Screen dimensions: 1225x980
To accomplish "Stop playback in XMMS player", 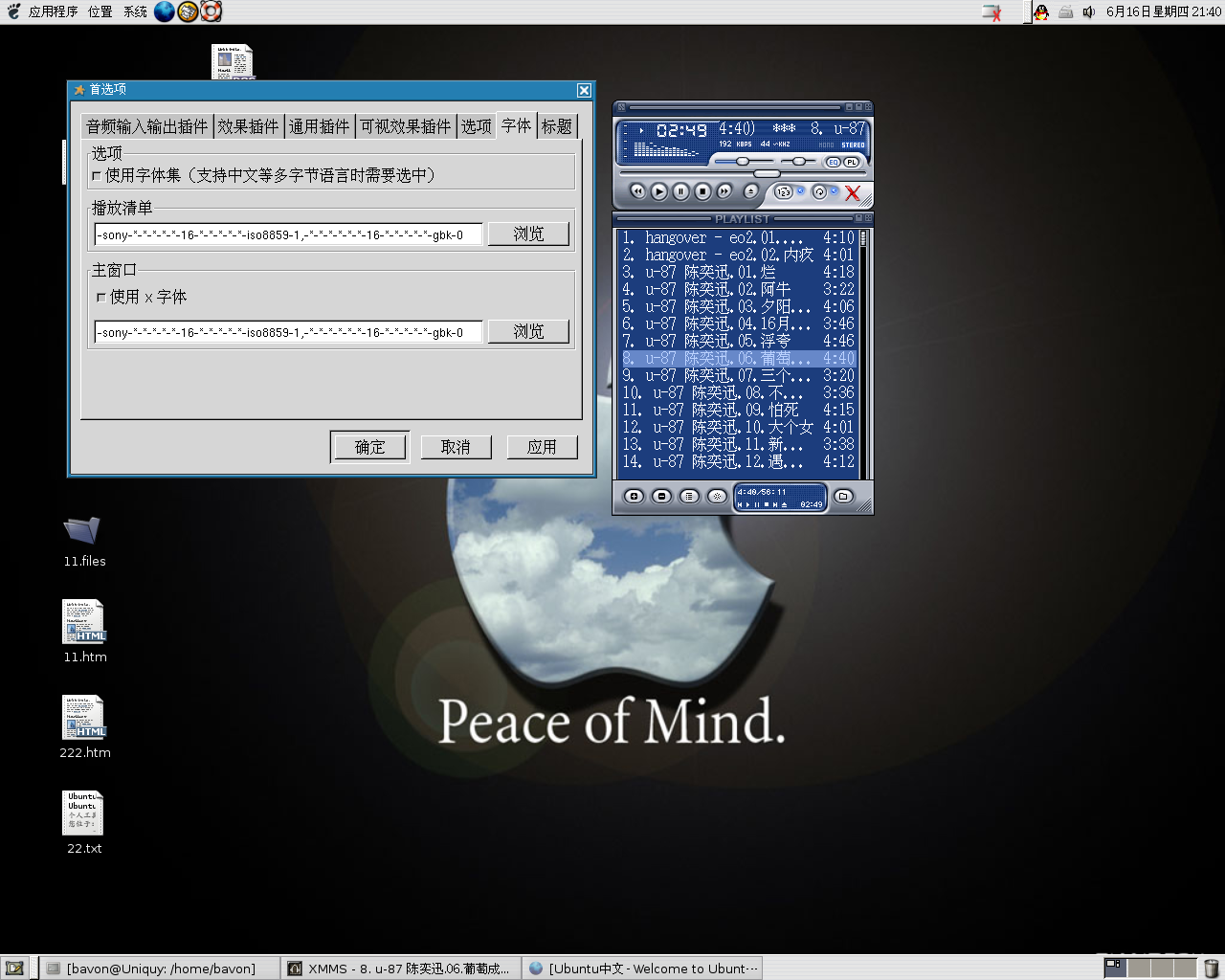I will [x=702, y=191].
